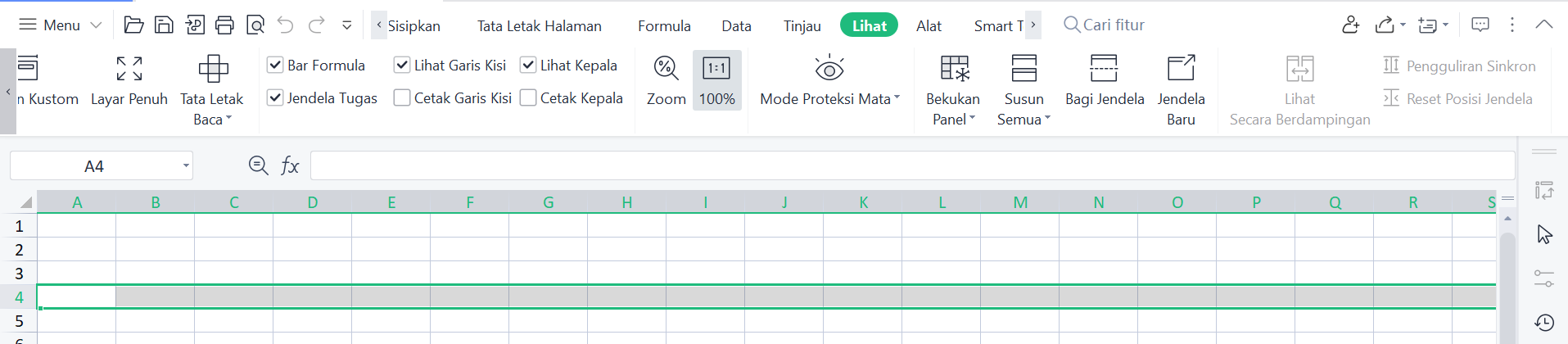
Task: Click in the formula input bar
Action: coord(911,166)
